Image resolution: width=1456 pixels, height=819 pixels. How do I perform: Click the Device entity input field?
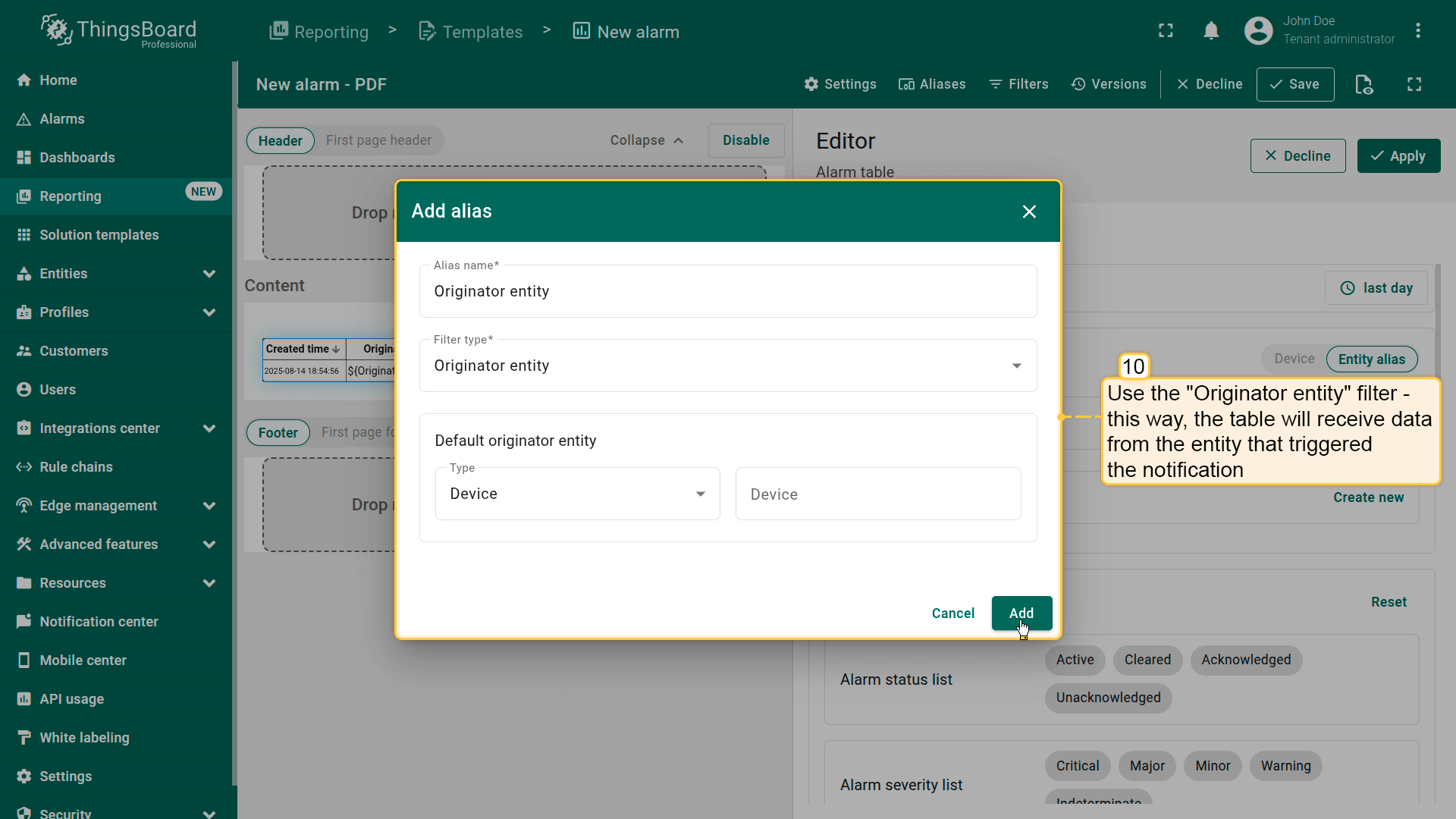[877, 494]
